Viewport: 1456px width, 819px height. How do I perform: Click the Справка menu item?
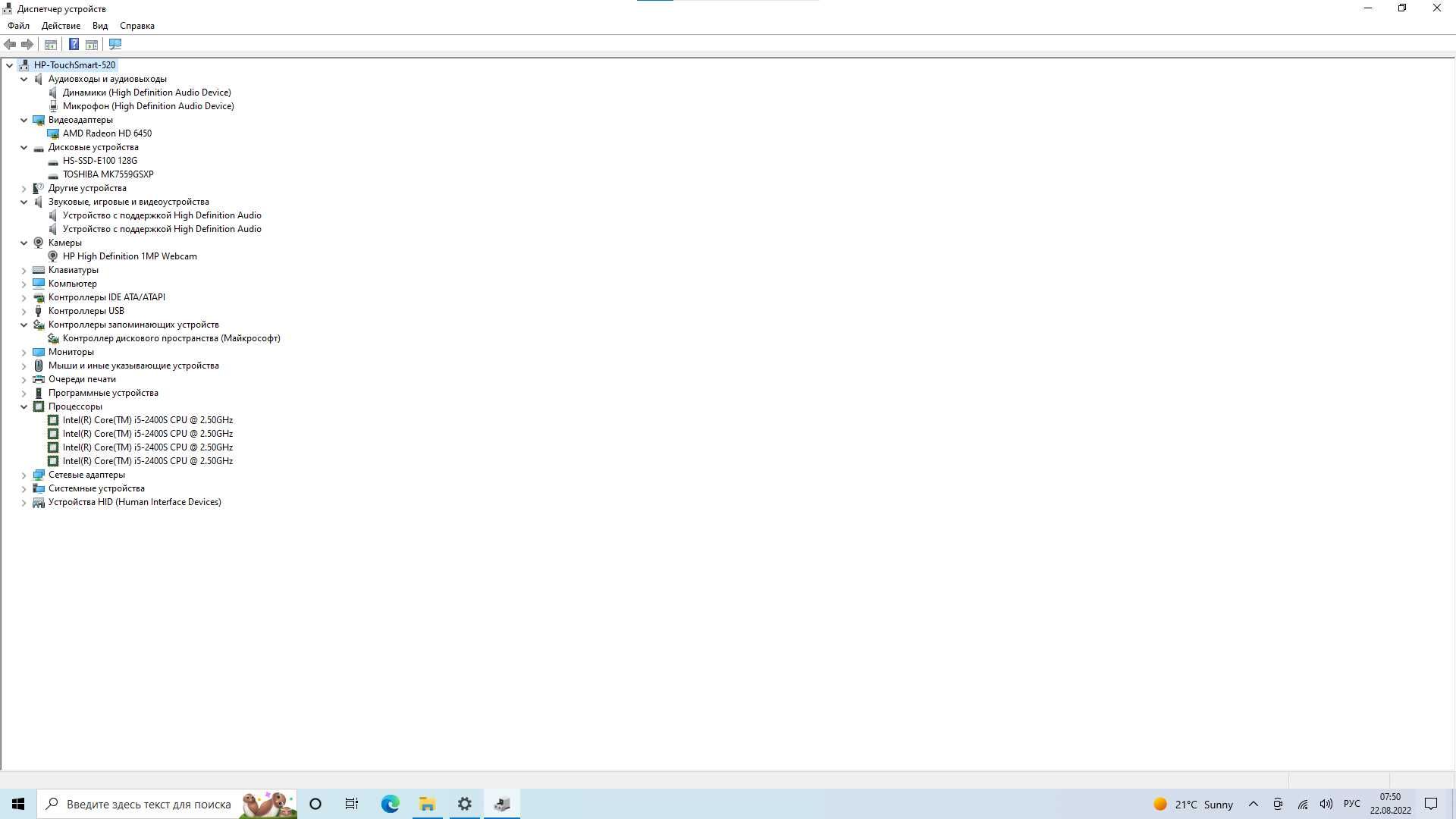pyautogui.click(x=137, y=26)
